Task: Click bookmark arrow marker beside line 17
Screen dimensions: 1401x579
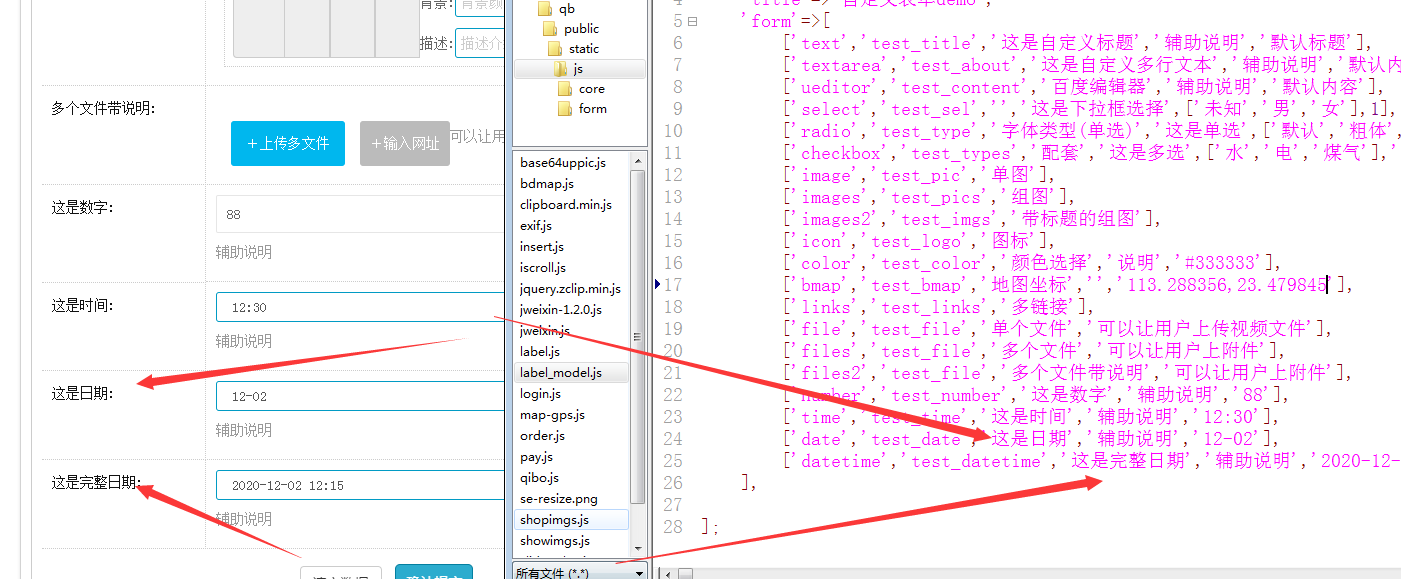Action: [657, 285]
